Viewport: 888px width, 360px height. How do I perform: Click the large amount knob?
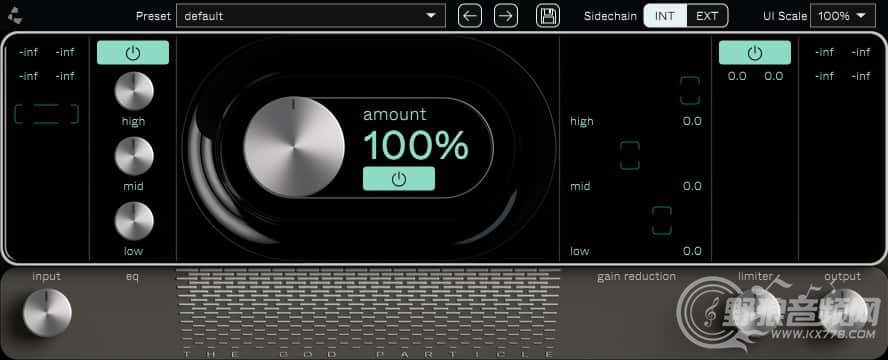[x=294, y=147]
